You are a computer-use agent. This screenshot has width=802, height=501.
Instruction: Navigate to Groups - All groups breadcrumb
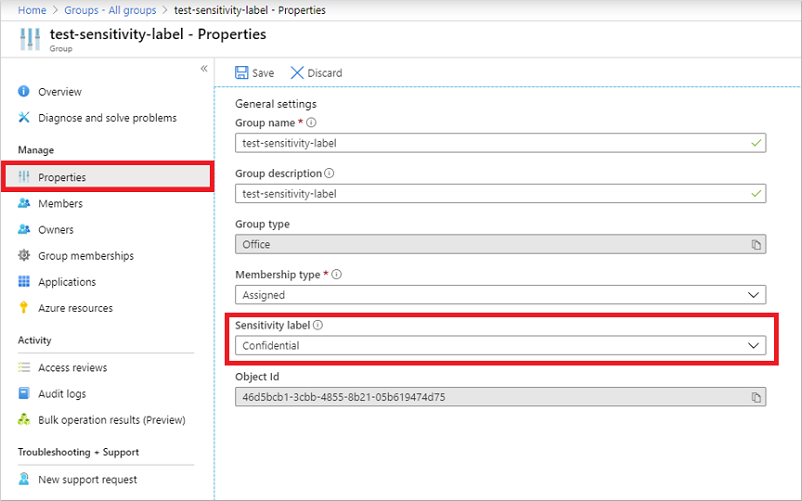pos(115,10)
